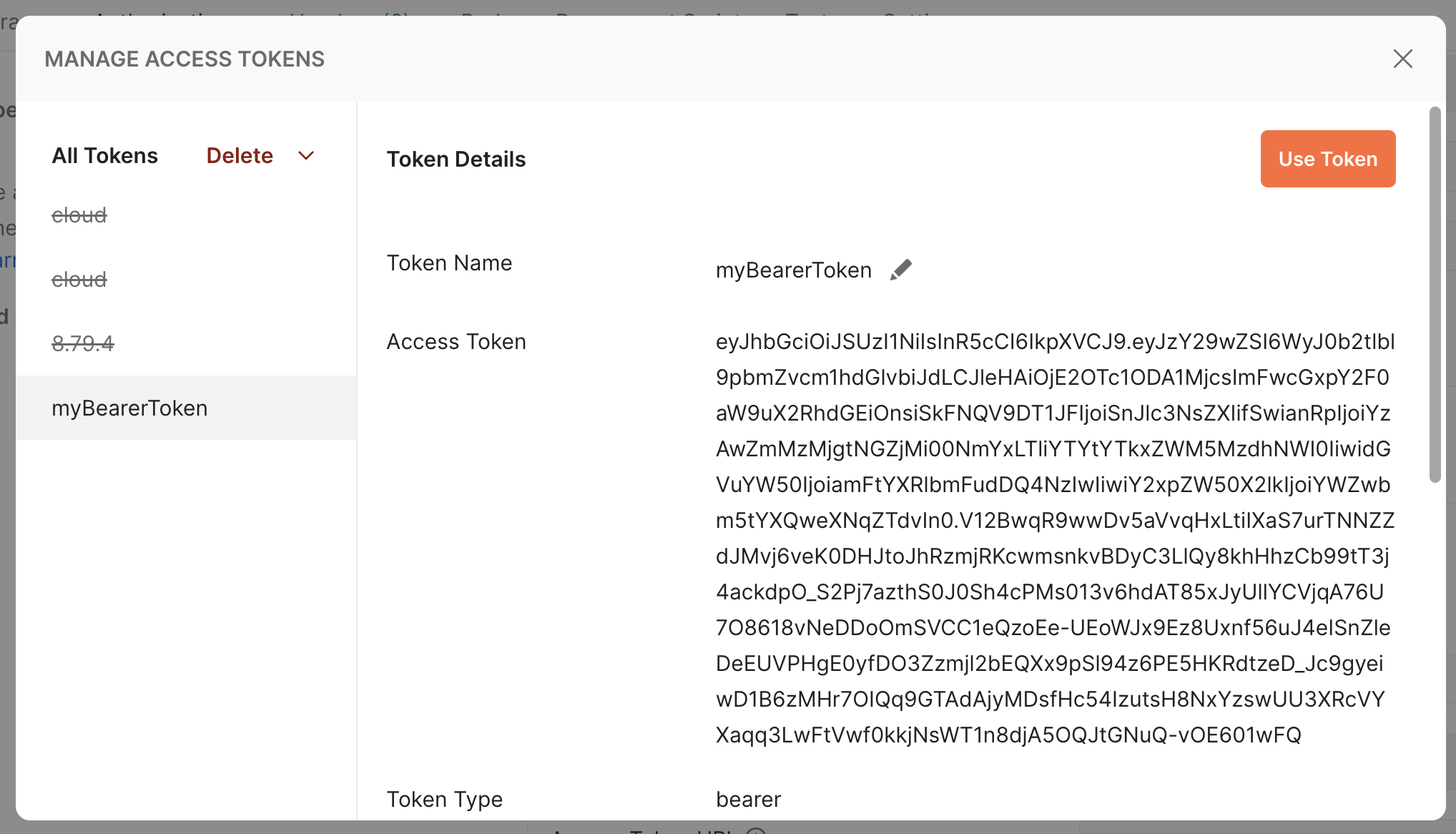Select the first expired cloud token
This screenshot has height=834, width=1456.
coord(79,215)
